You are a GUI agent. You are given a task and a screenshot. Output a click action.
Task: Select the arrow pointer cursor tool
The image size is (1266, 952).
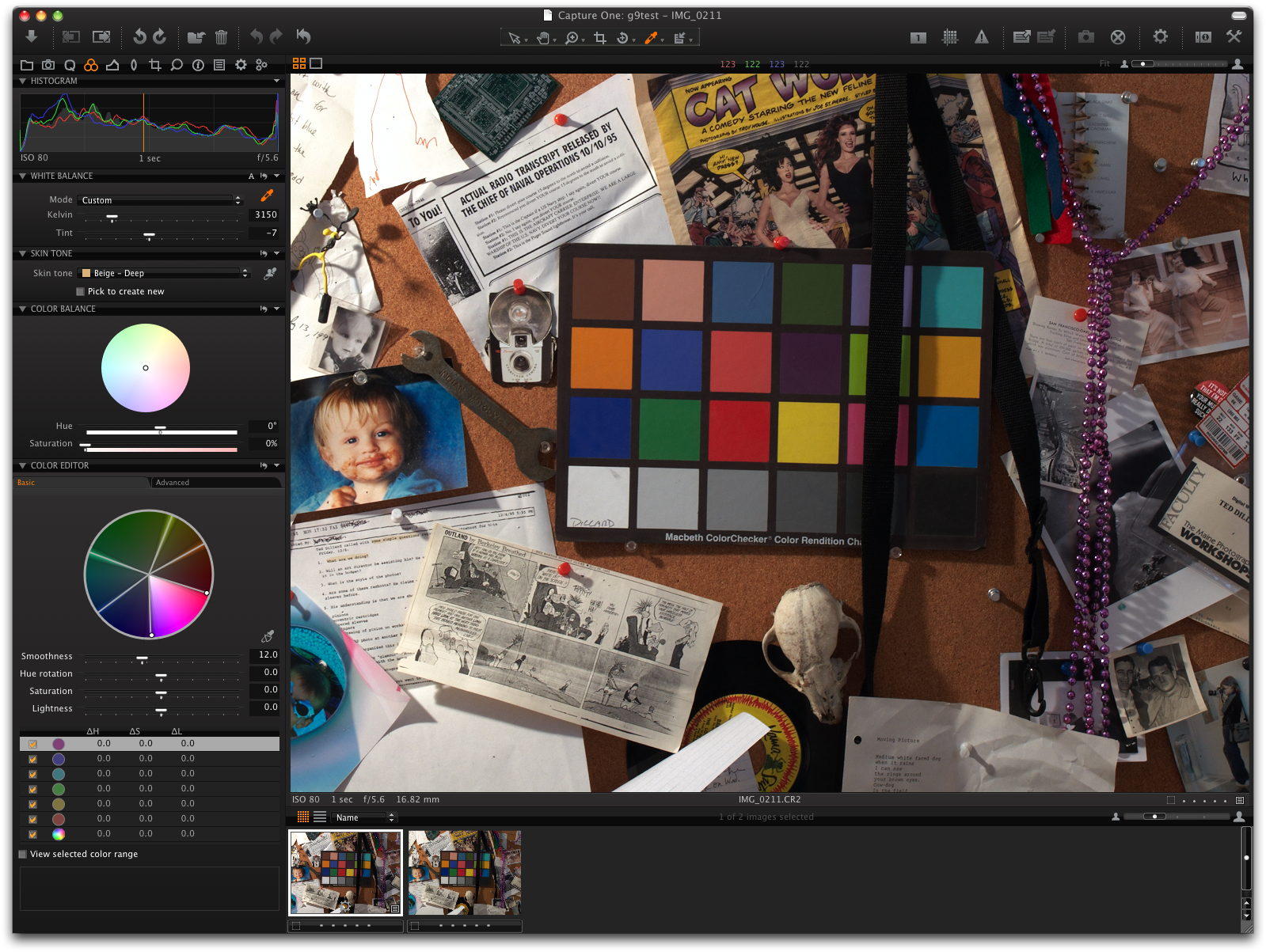515,38
